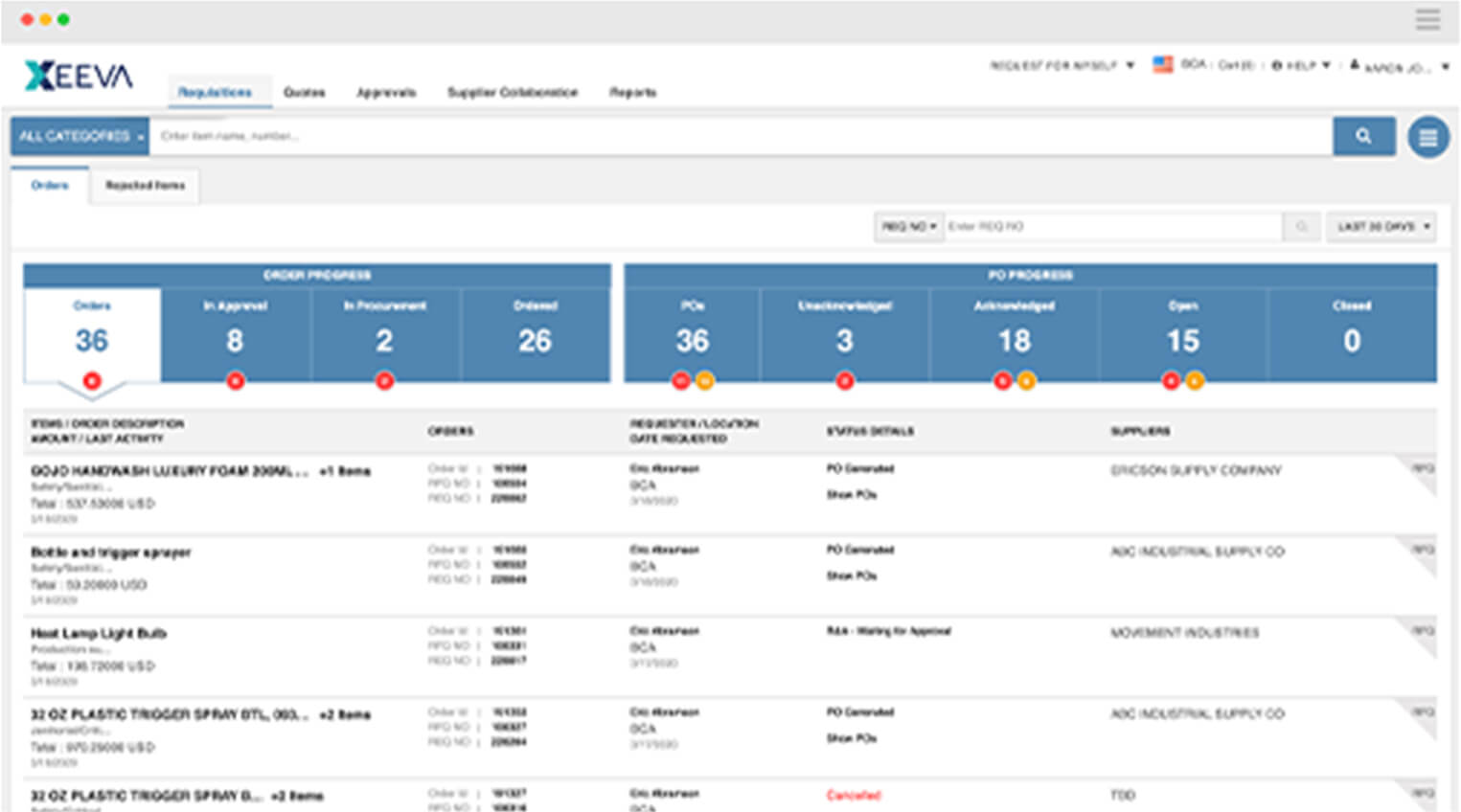1461x812 pixels.
Task: Click the small search icon beside the REQ NO field
Action: point(1301,227)
